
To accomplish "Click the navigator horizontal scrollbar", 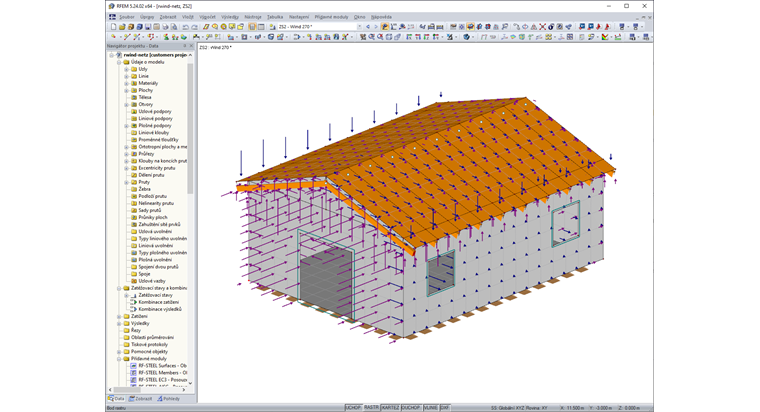I will 127,390.
